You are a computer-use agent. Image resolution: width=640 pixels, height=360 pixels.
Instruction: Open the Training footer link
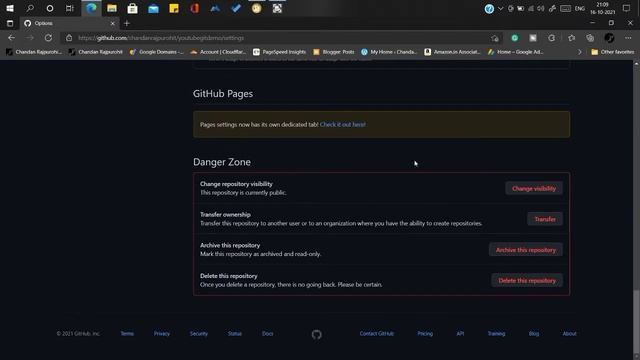496,333
